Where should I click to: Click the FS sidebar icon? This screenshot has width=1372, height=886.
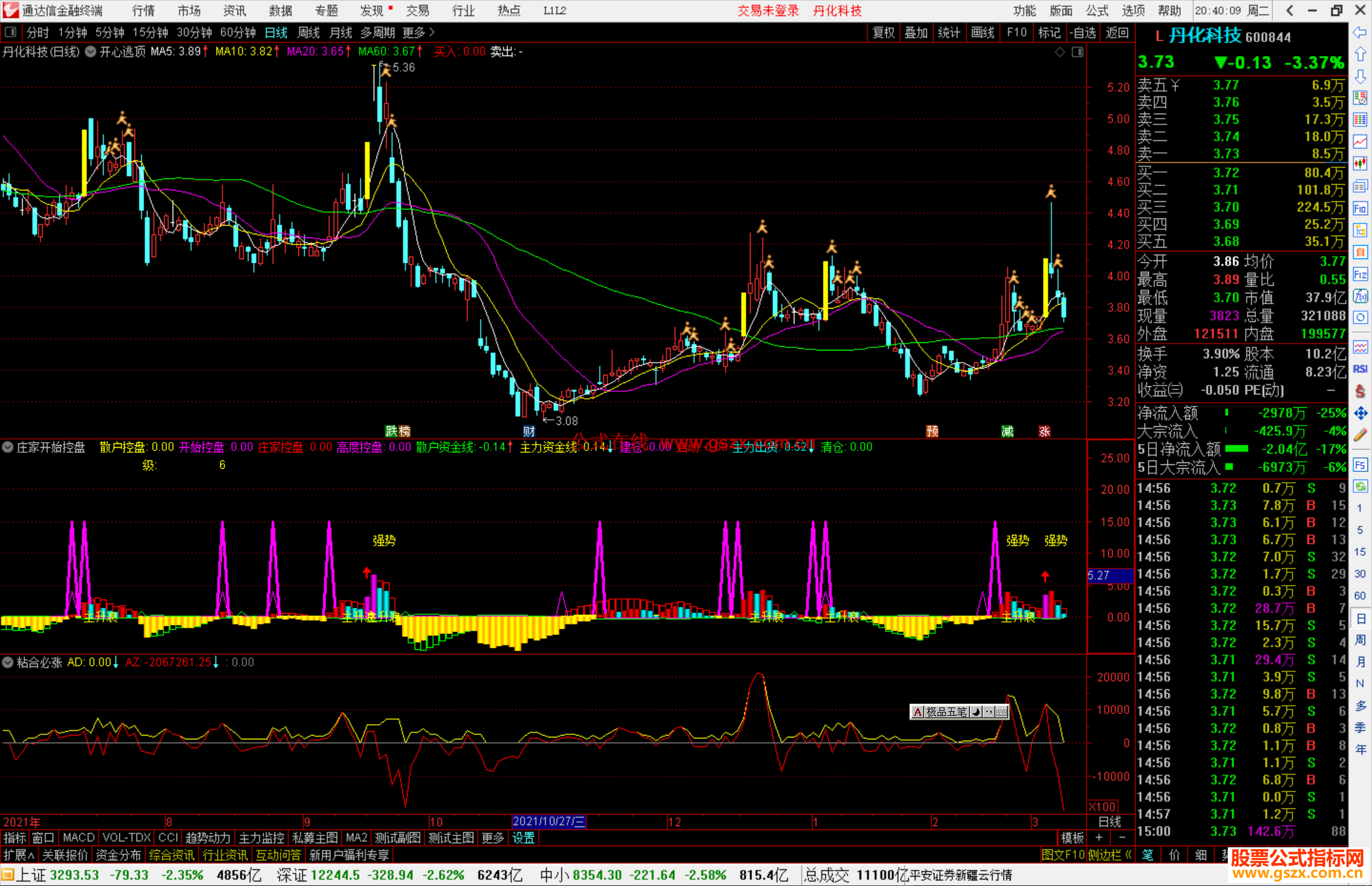[x=1360, y=464]
